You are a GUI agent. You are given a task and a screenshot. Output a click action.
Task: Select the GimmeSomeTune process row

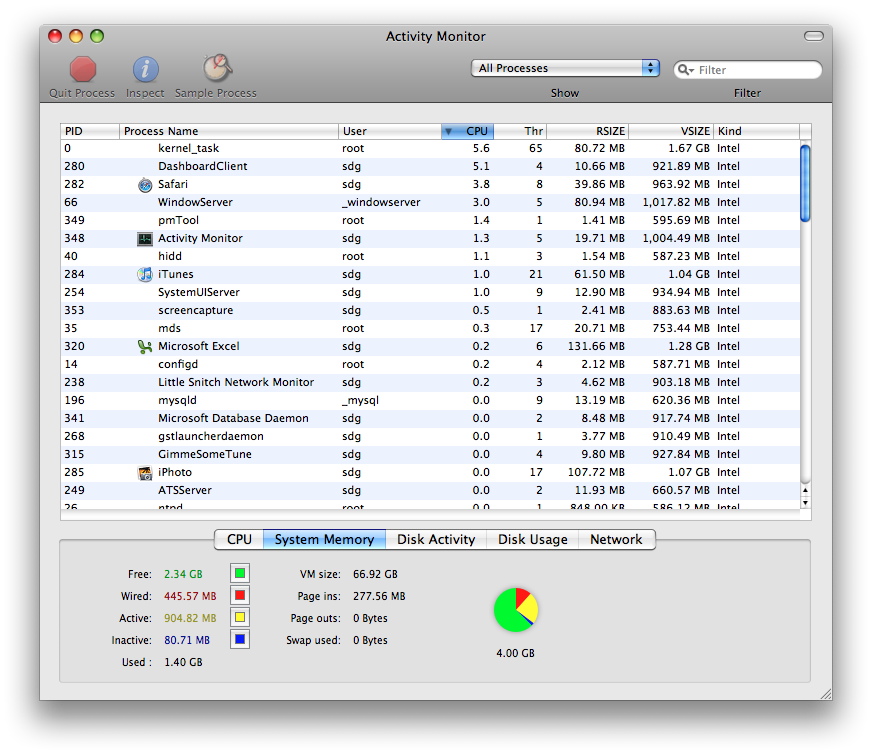pyautogui.click(x=430, y=454)
